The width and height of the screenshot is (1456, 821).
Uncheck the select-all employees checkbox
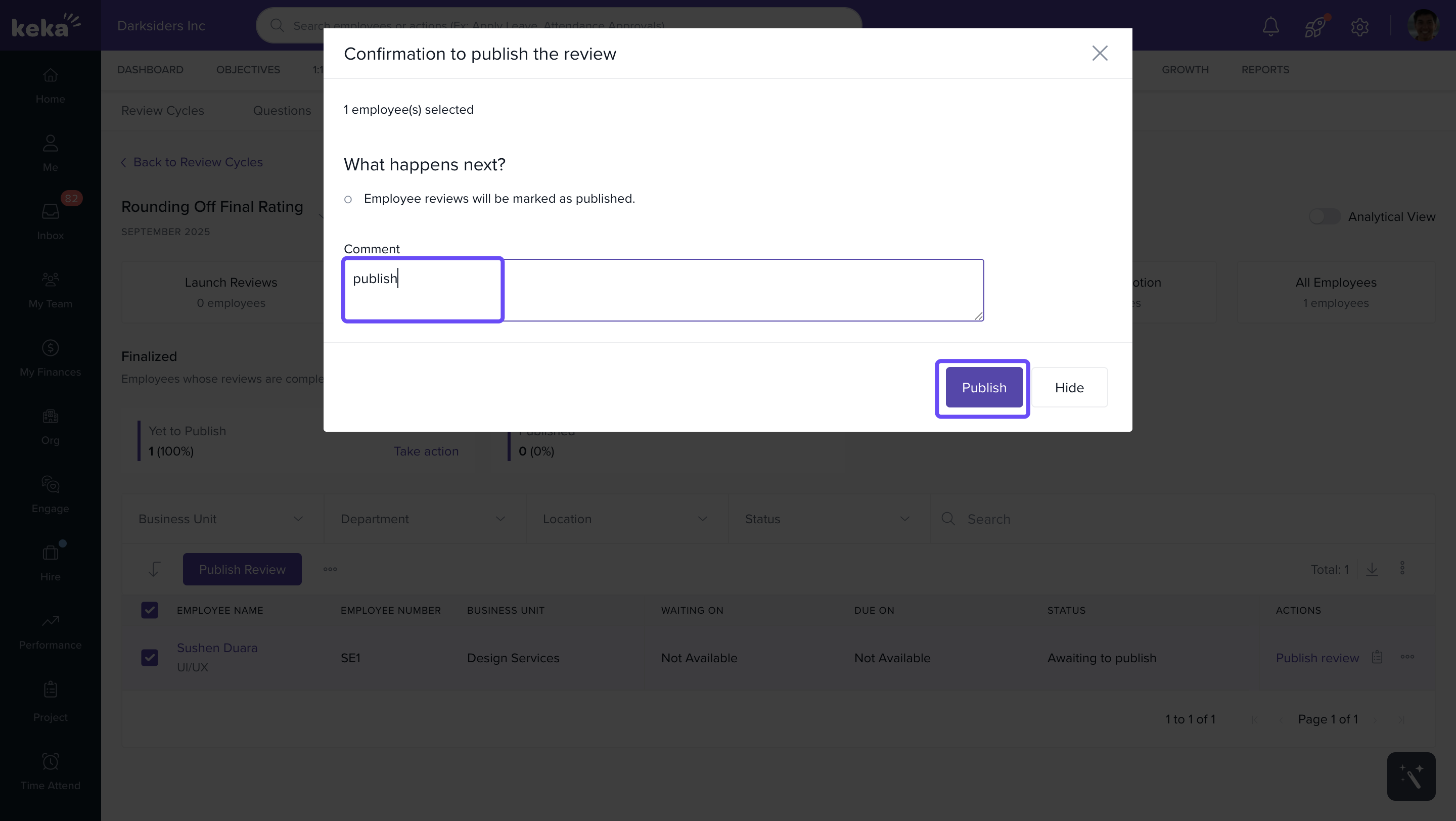point(149,610)
